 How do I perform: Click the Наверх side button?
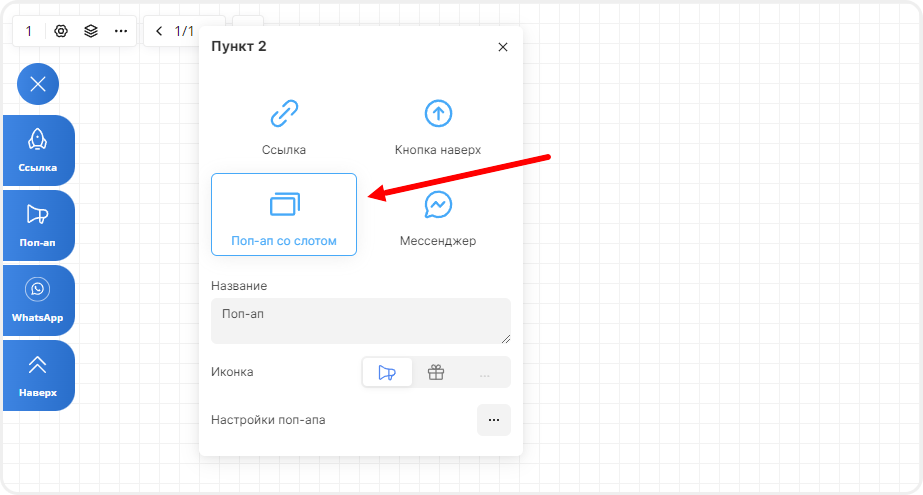39,375
